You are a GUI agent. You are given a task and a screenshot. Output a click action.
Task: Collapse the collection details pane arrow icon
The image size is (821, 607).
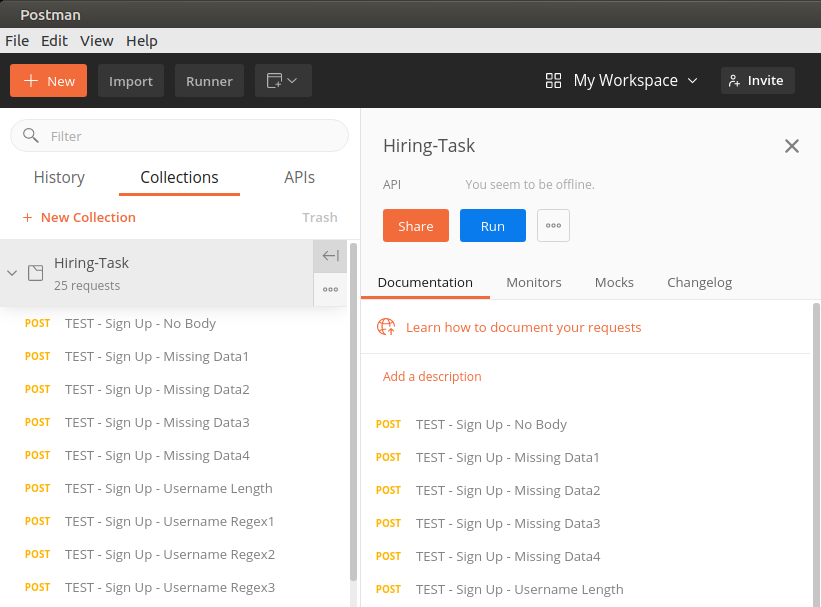(x=330, y=256)
